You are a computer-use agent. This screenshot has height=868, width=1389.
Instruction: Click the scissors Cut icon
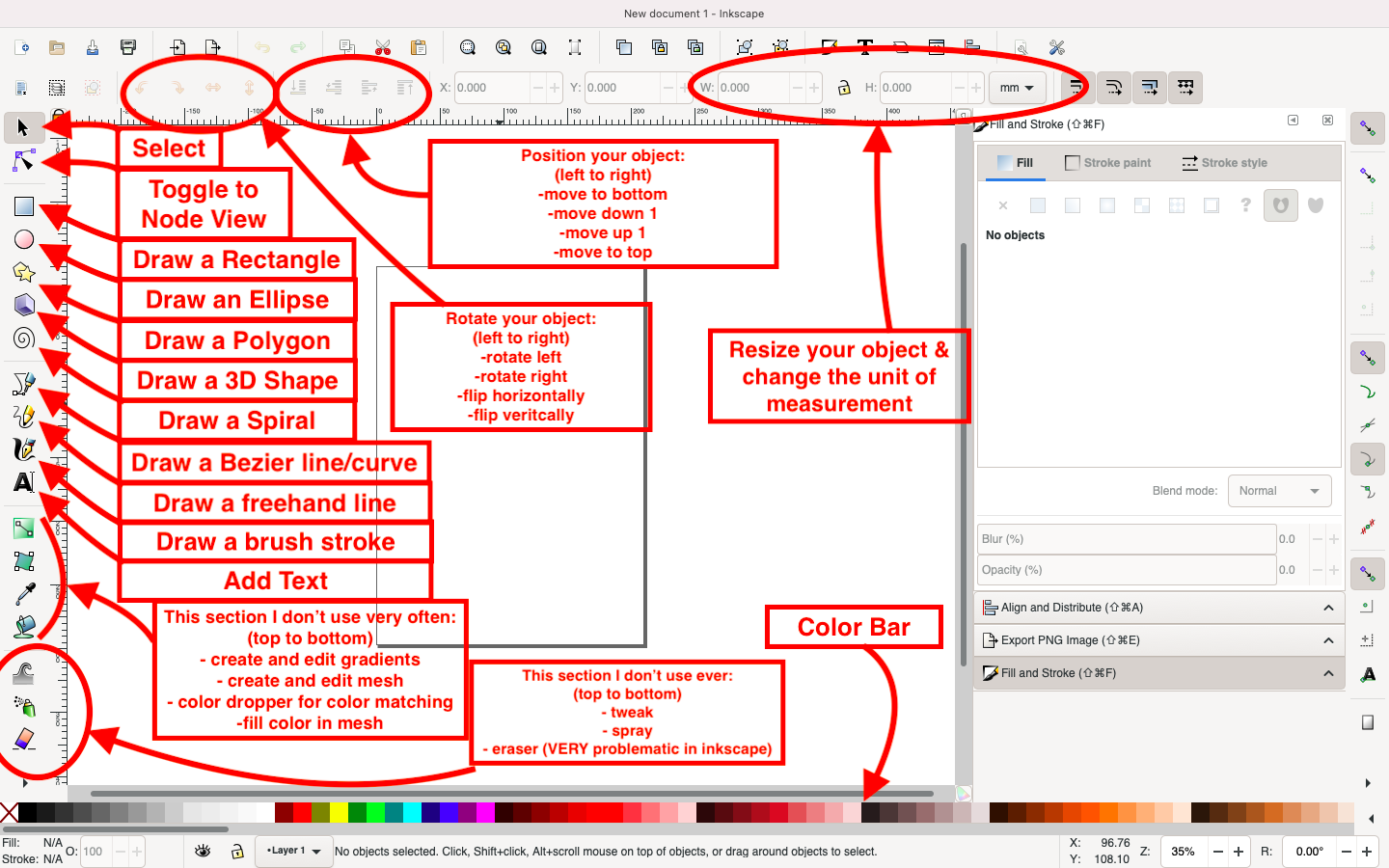[x=383, y=47]
